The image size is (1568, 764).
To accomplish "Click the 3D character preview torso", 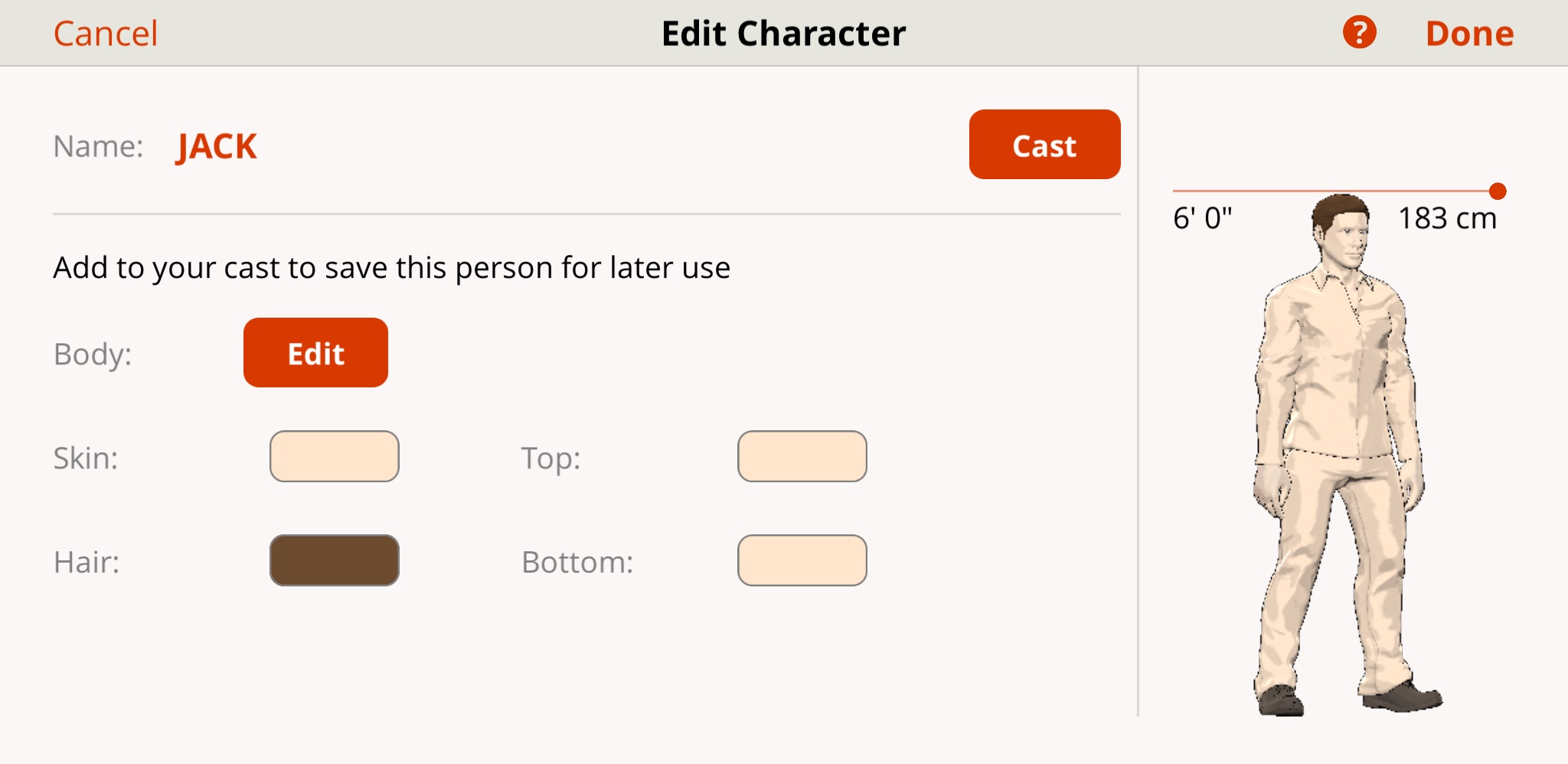I will (x=1336, y=367).
